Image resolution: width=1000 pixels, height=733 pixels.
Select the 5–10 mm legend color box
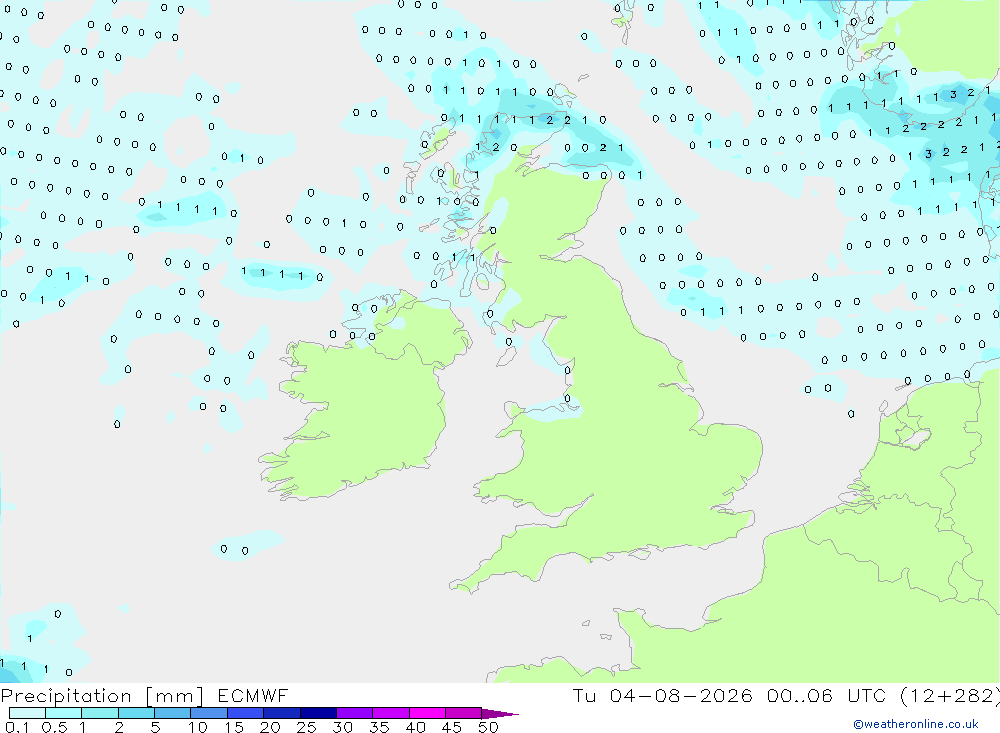point(172,713)
